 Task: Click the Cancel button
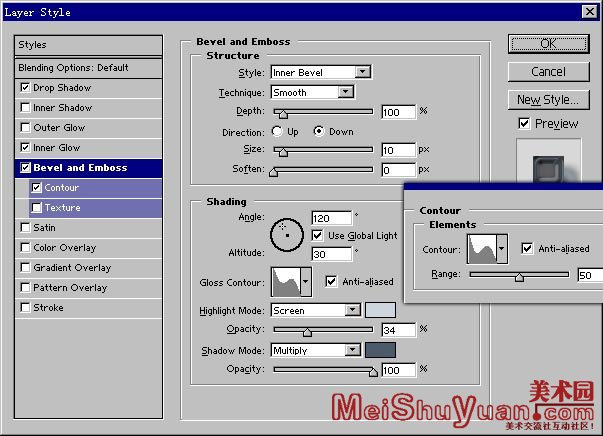(548, 72)
